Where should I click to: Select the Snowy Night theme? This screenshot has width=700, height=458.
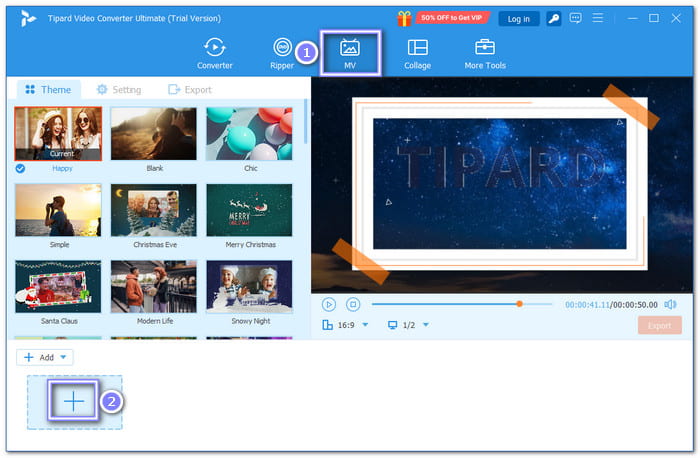[x=249, y=287]
